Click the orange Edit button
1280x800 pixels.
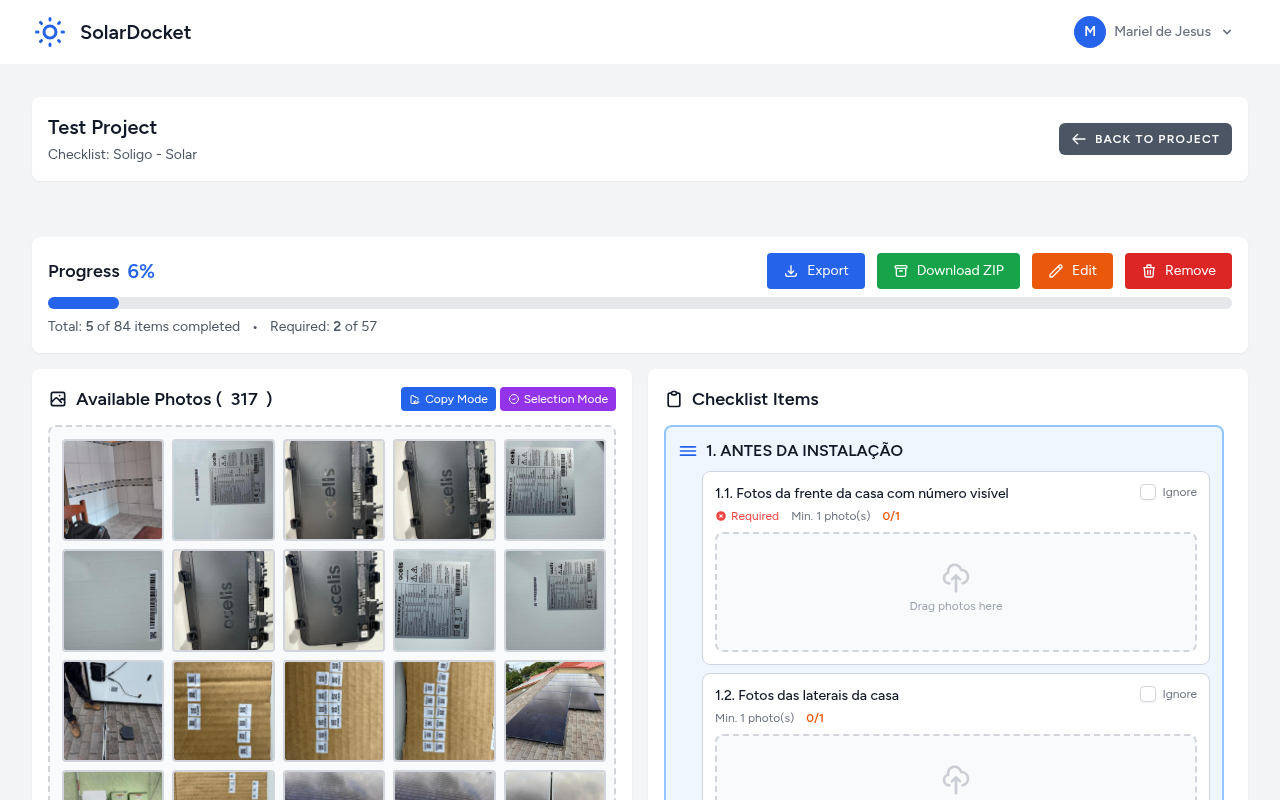click(1072, 271)
